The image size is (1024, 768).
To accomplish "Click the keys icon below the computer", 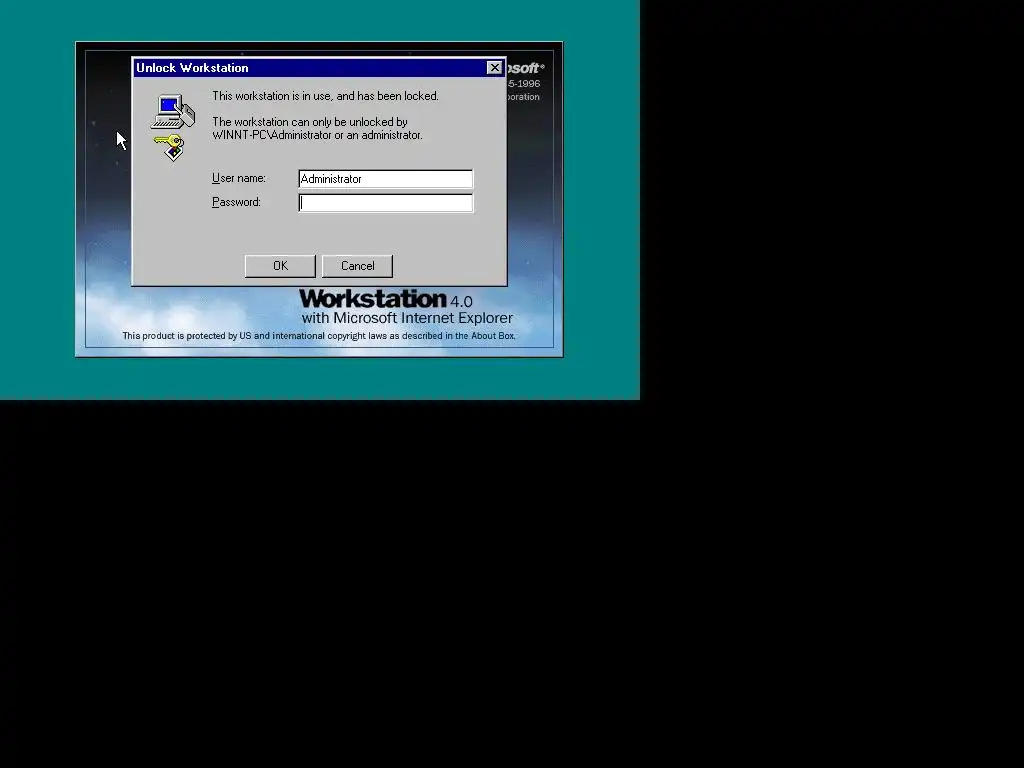I will pyautogui.click(x=170, y=148).
